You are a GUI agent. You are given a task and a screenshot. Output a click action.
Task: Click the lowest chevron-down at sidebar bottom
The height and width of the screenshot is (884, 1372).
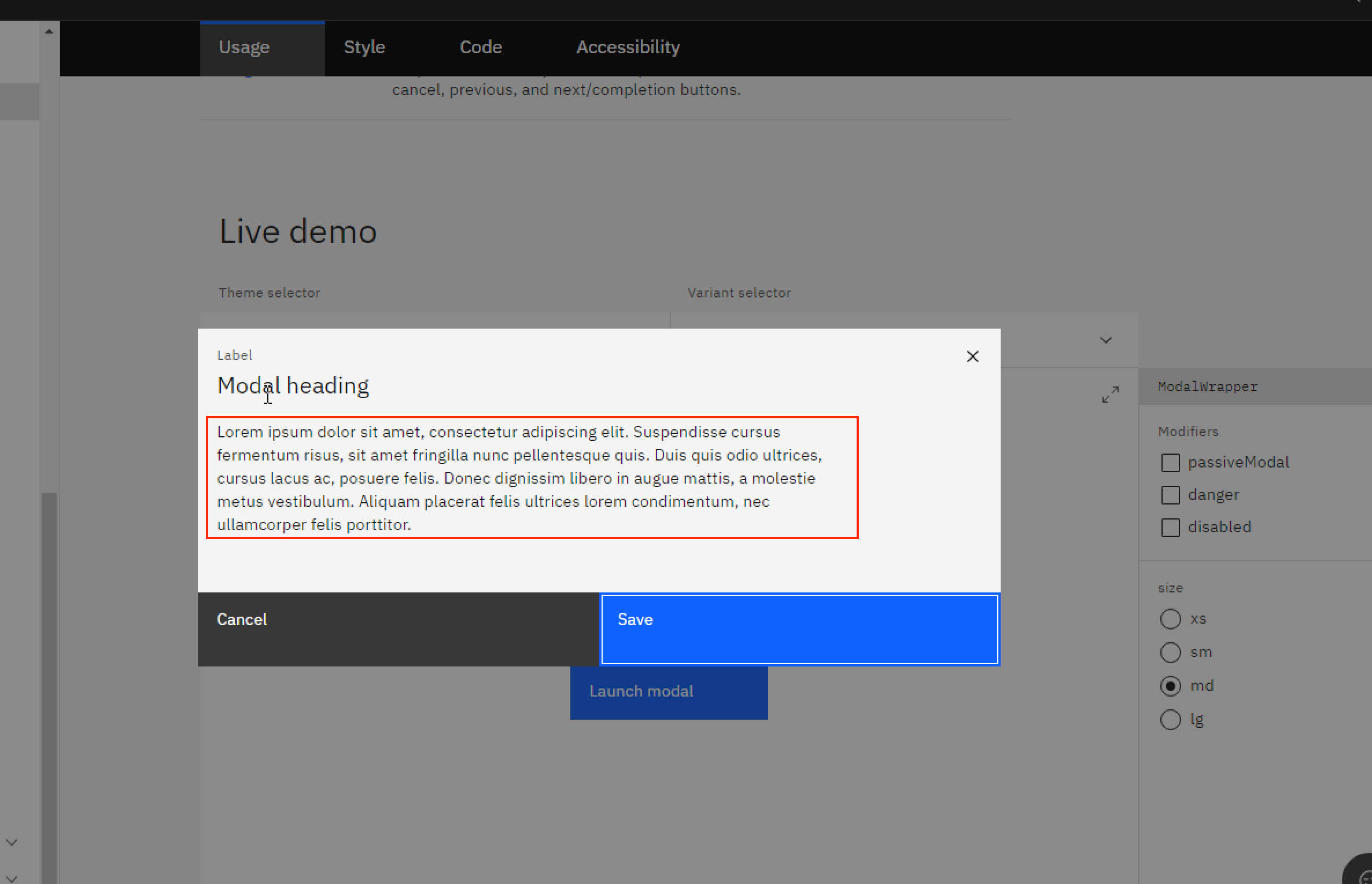pos(12,878)
